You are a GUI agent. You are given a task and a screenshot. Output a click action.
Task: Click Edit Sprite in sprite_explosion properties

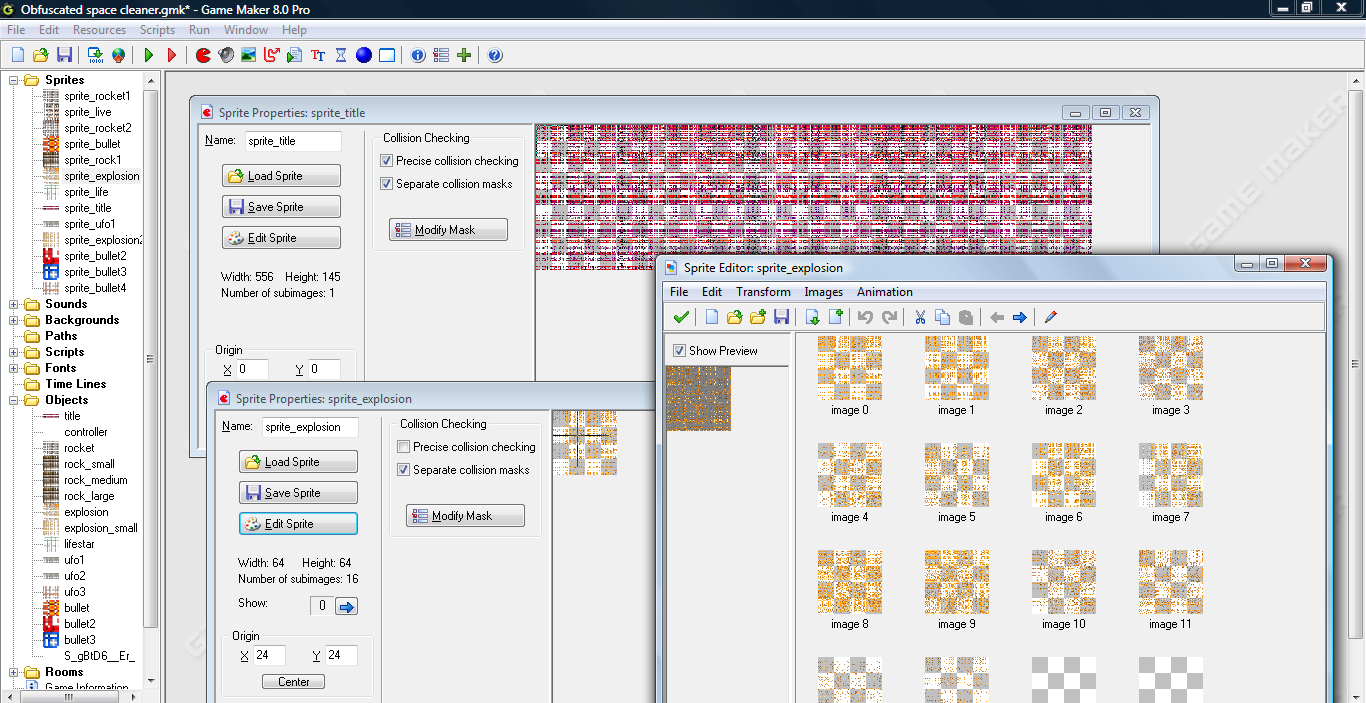click(x=298, y=524)
